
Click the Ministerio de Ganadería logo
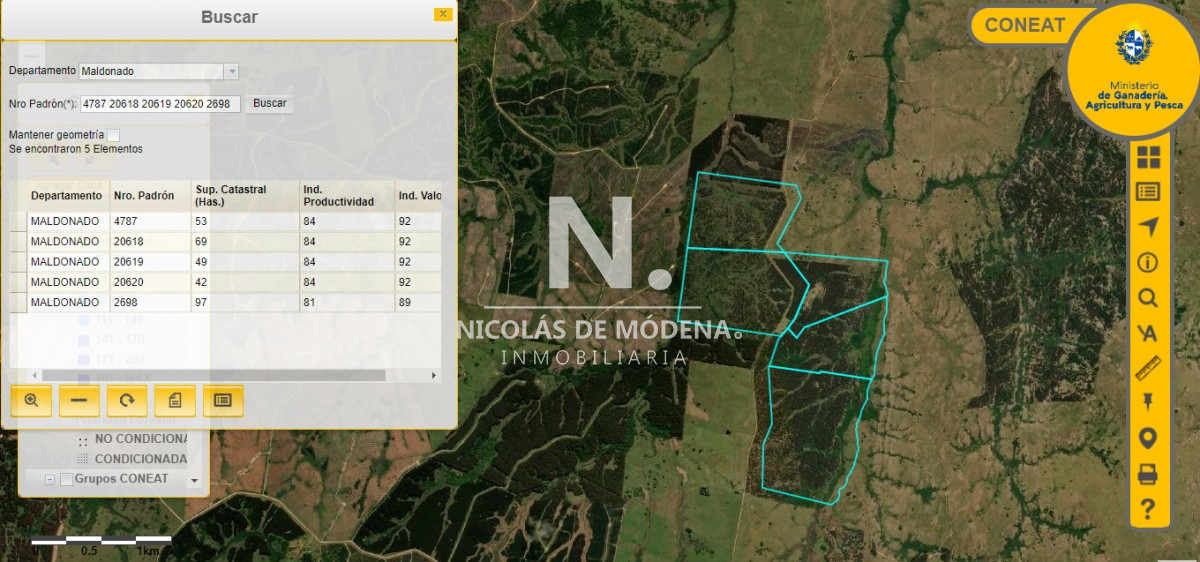coord(1133,70)
